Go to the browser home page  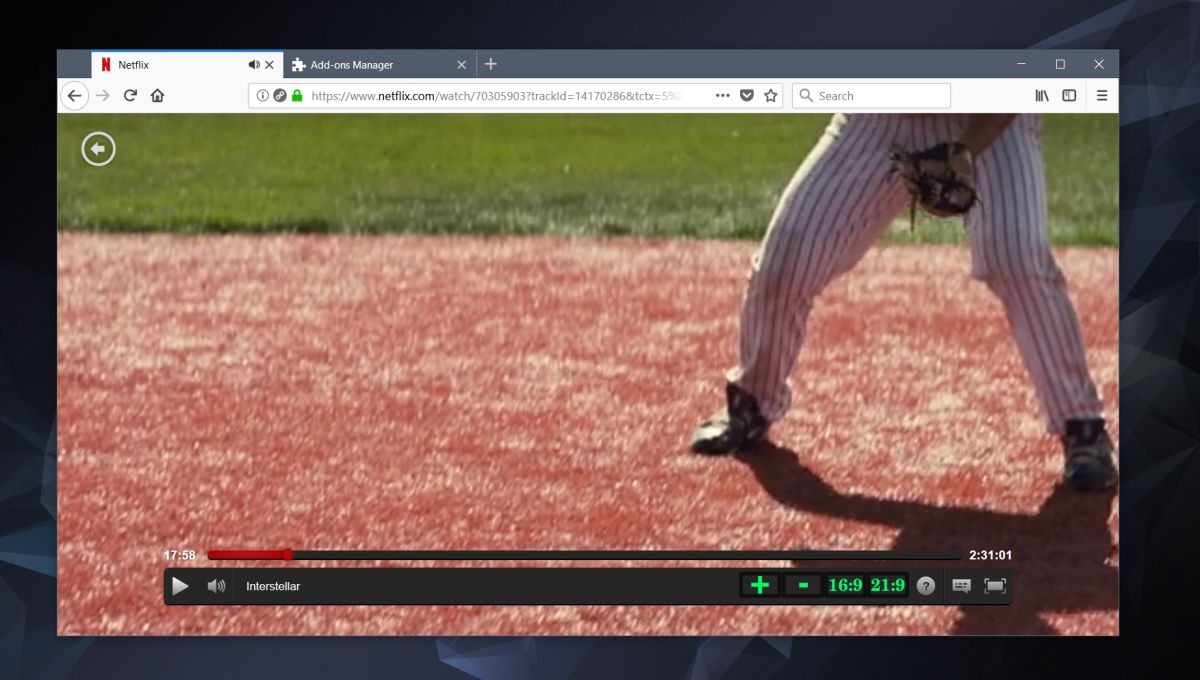157,96
